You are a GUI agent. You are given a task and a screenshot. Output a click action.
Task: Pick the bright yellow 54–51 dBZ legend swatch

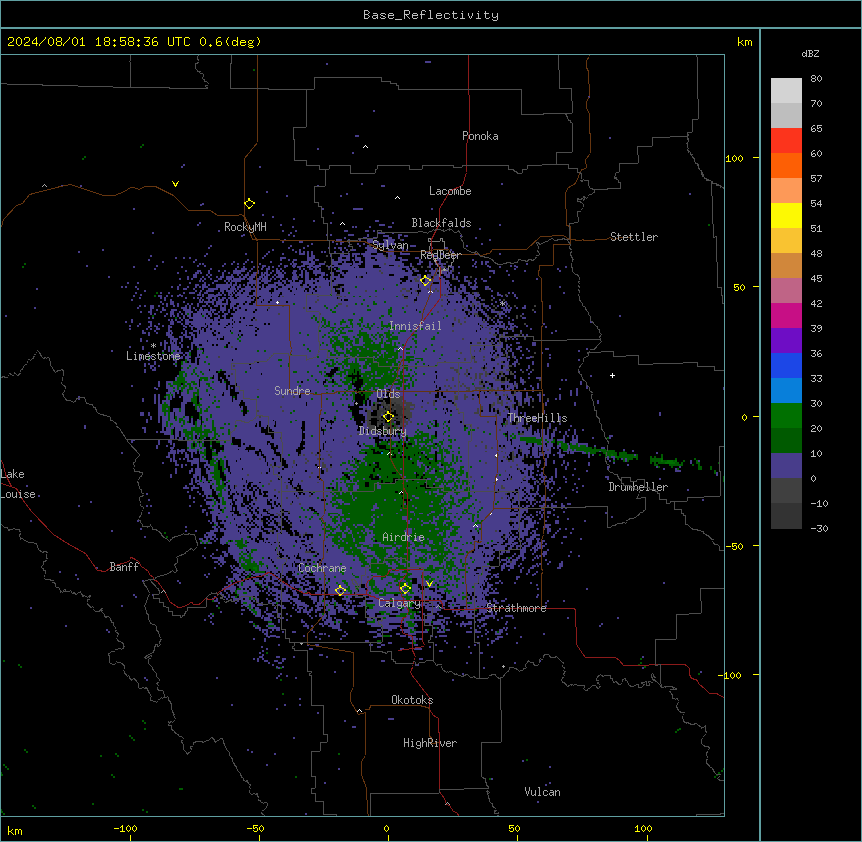tap(786, 215)
